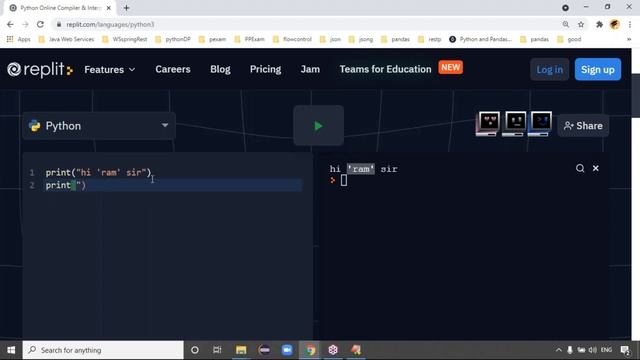Open the pexam bookmark folder
Image resolution: width=640 pixels, height=360 pixels.
(x=212, y=39)
